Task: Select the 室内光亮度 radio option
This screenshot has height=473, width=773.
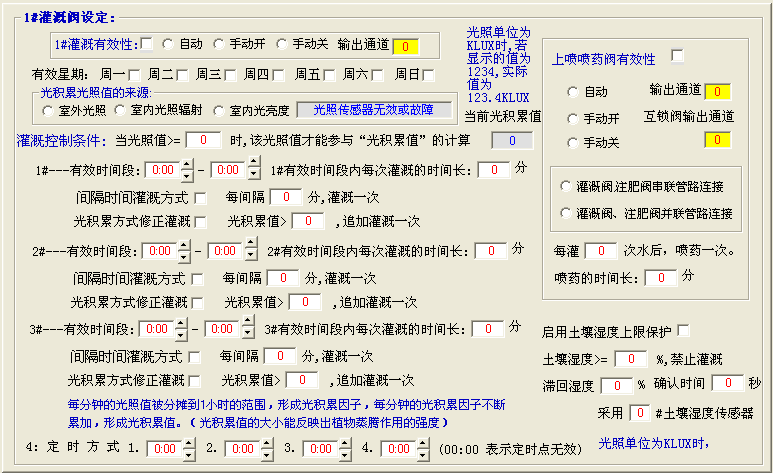Action: [217, 110]
